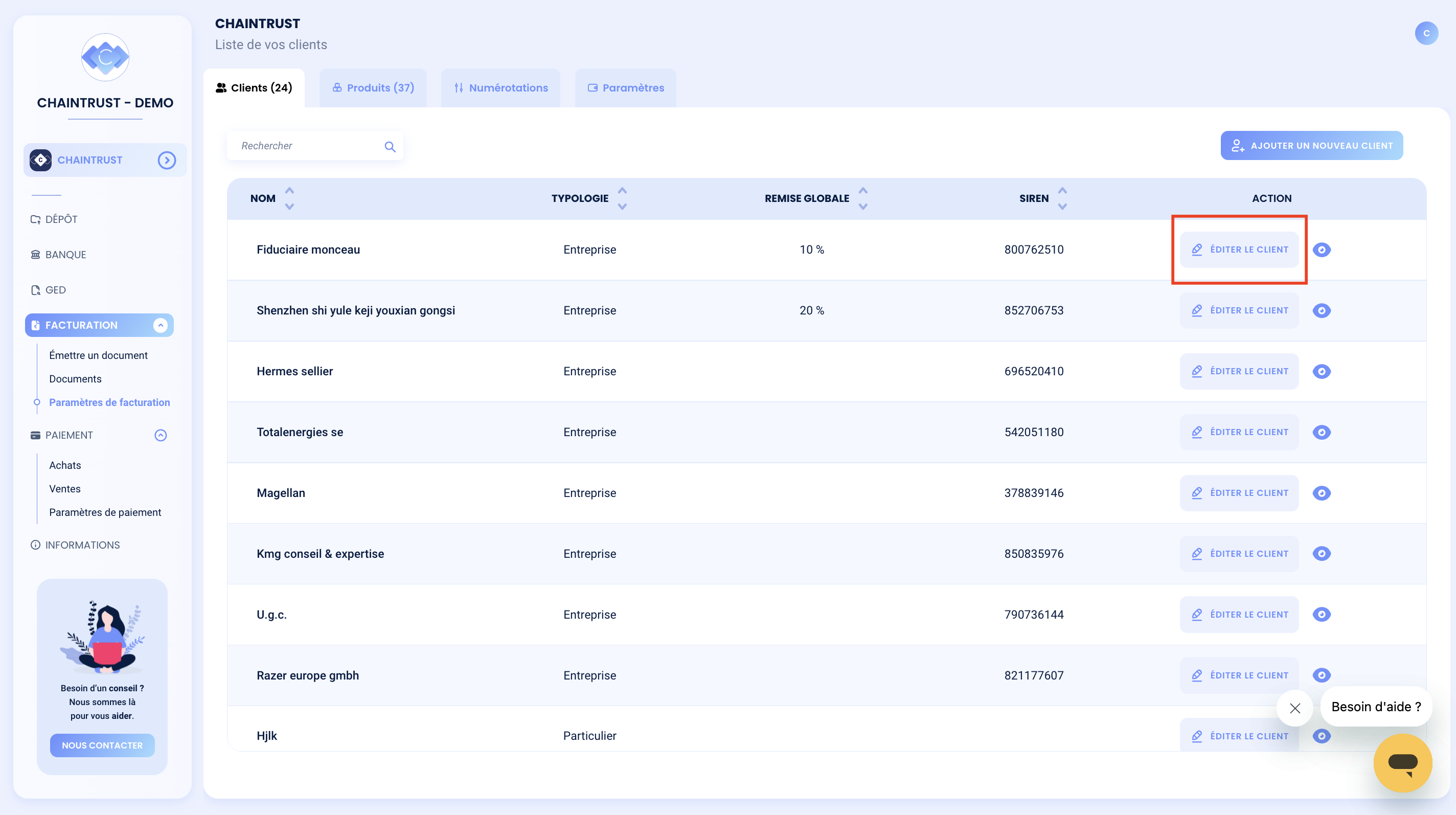Click the Paiement card icon
The image size is (1456, 815).
pyautogui.click(x=35, y=435)
